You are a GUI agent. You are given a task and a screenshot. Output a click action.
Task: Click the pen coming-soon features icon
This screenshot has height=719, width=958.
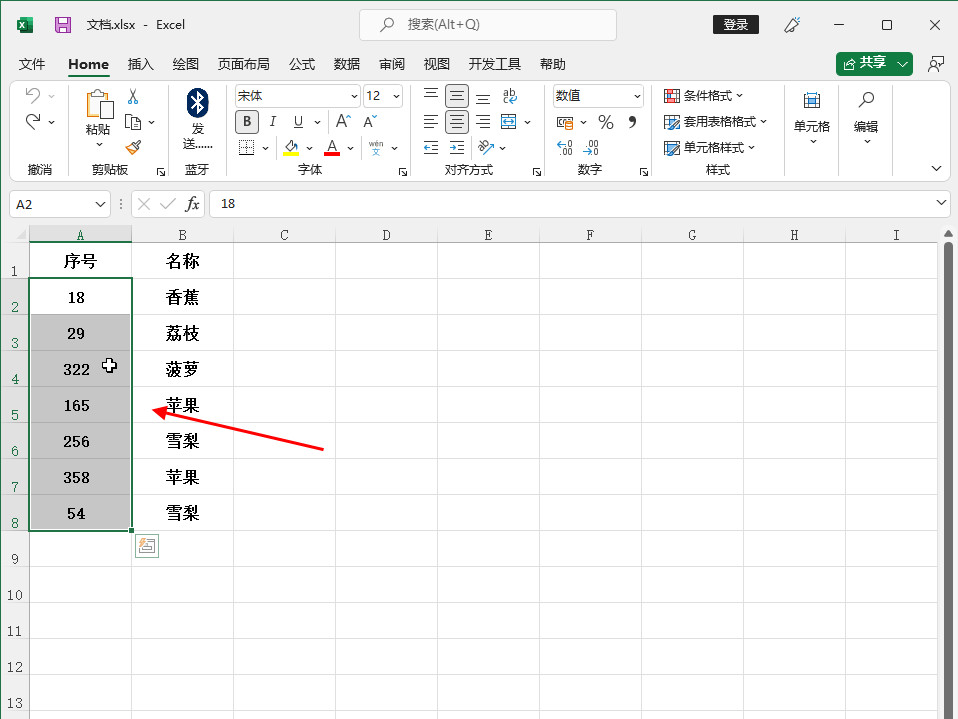792,25
